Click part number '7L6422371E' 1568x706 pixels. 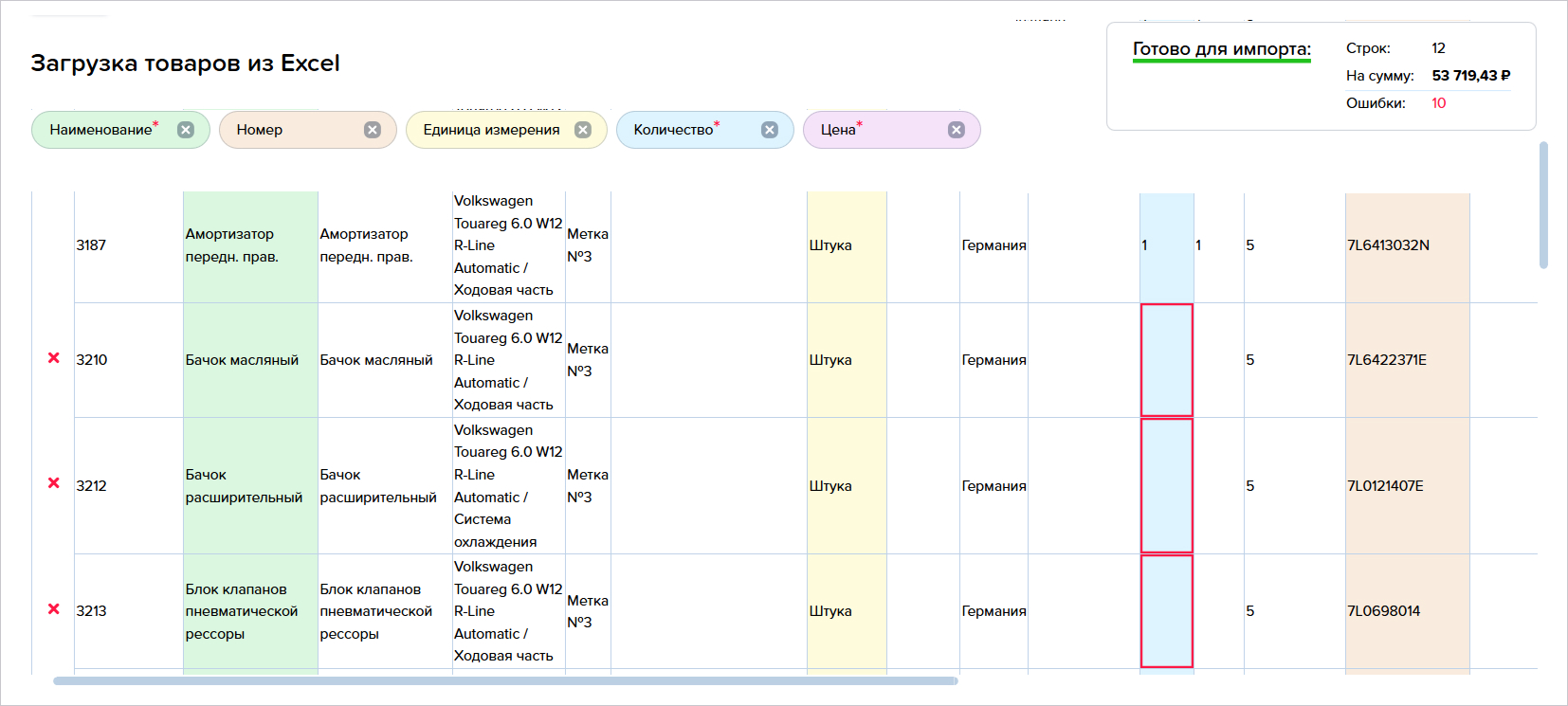click(x=1386, y=360)
